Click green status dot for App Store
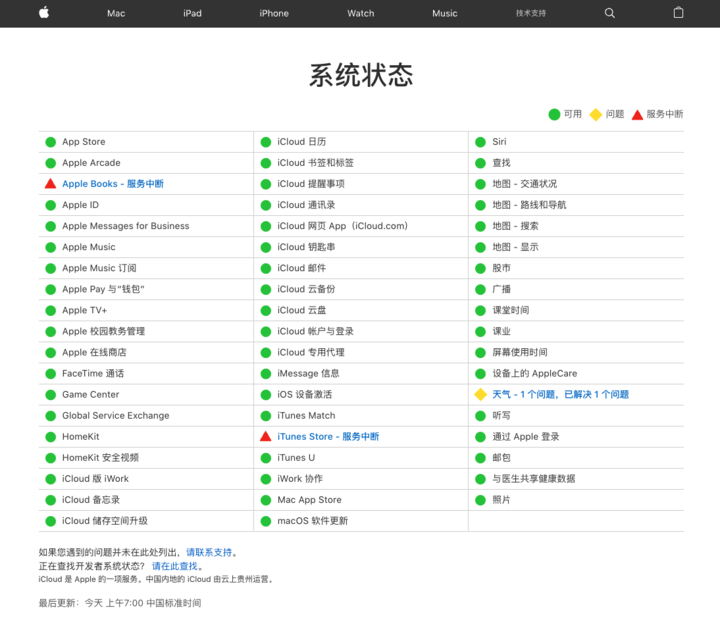 [x=51, y=142]
